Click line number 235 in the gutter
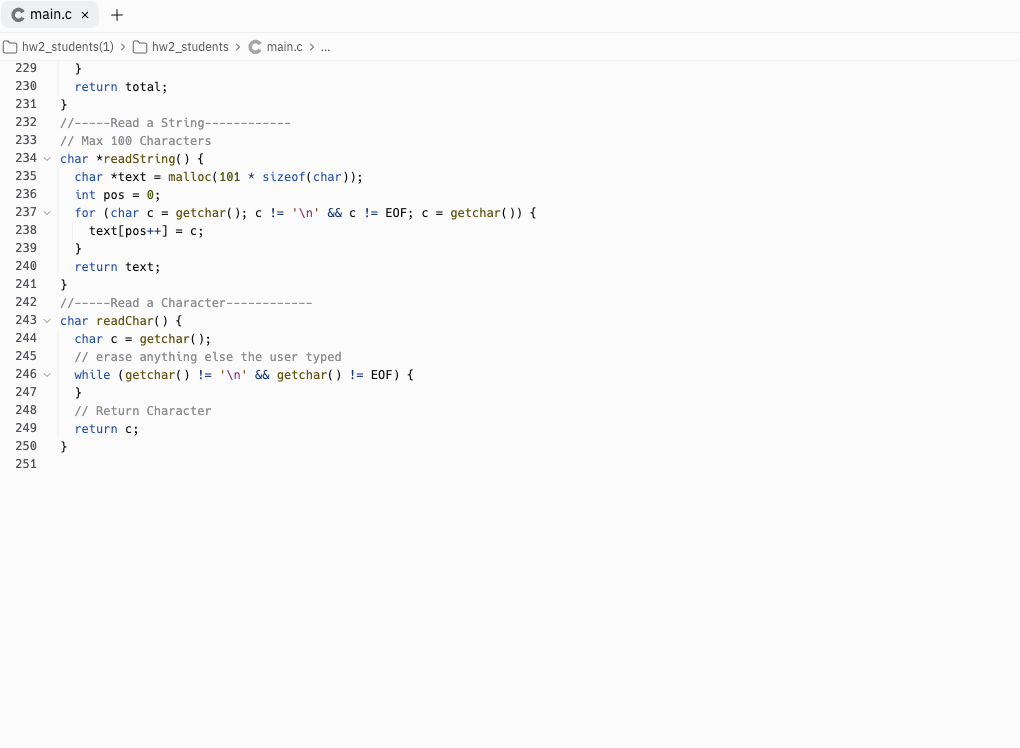This screenshot has width=1020, height=748. [x=25, y=176]
